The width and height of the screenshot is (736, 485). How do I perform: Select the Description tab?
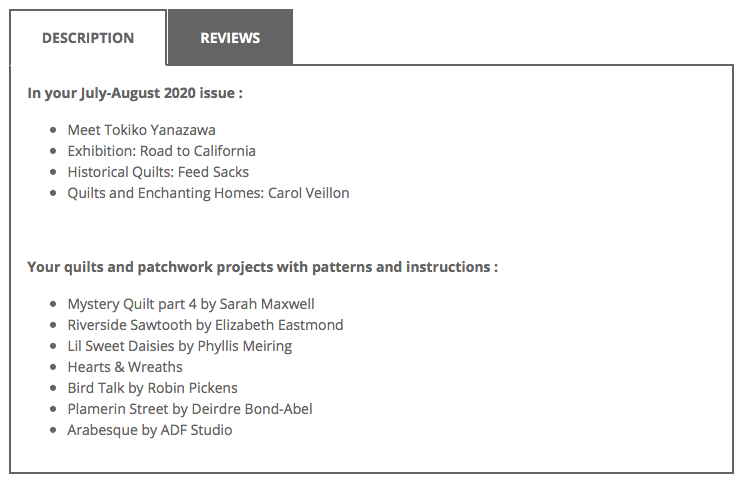(x=88, y=38)
